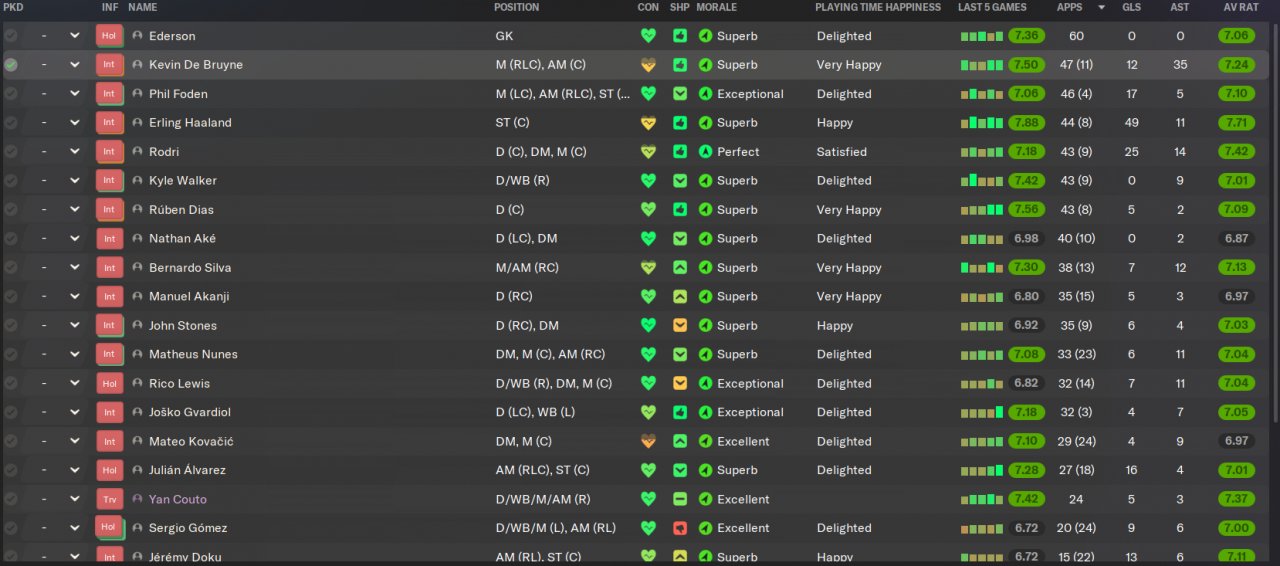Image resolution: width=1280 pixels, height=566 pixels.
Task: Click Rico Lewis's Hol info badge
Action: pyautogui.click(x=109, y=383)
